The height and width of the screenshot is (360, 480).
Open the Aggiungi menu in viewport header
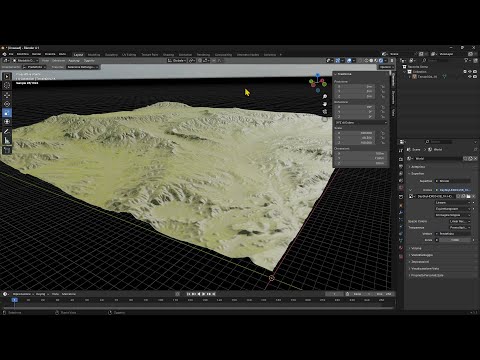pyautogui.click(x=74, y=61)
